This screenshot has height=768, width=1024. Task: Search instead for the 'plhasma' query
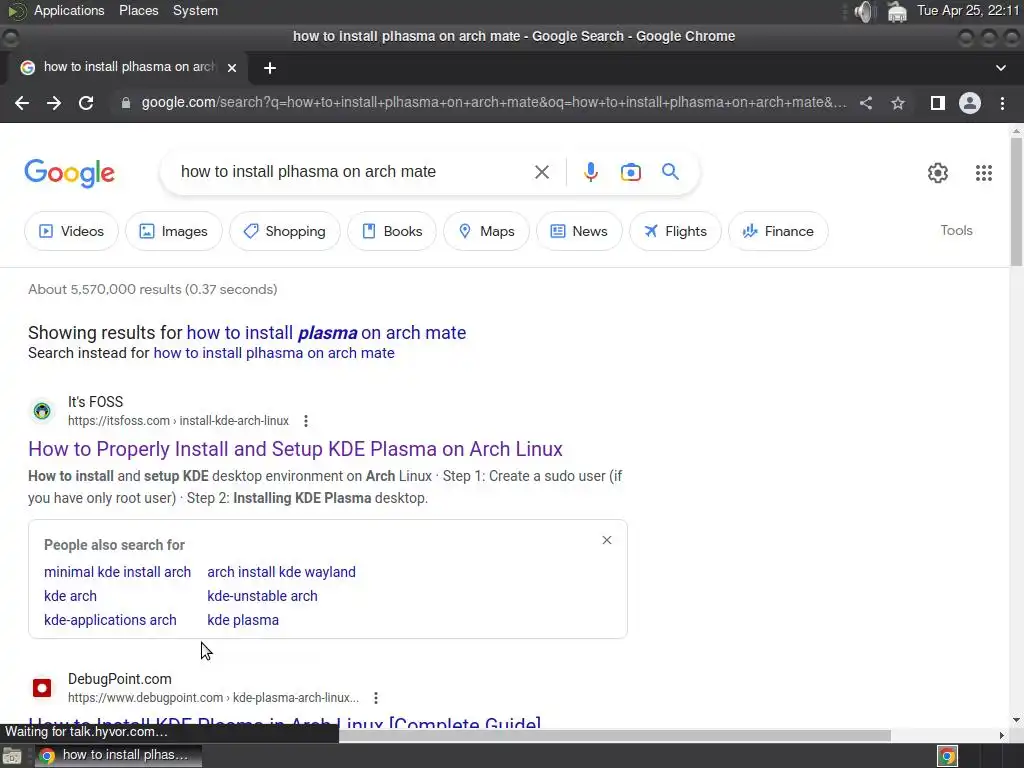274,353
